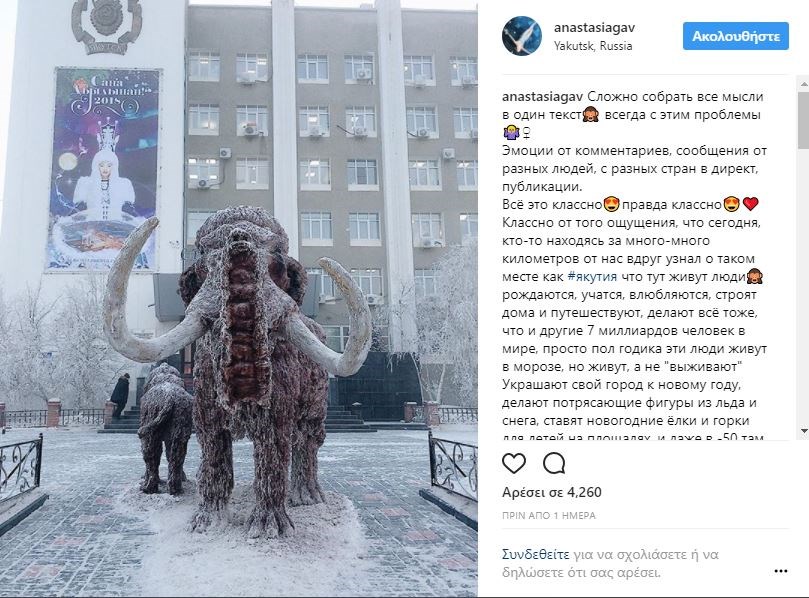Click the 2018 poster in the photo

click(105, 169)
